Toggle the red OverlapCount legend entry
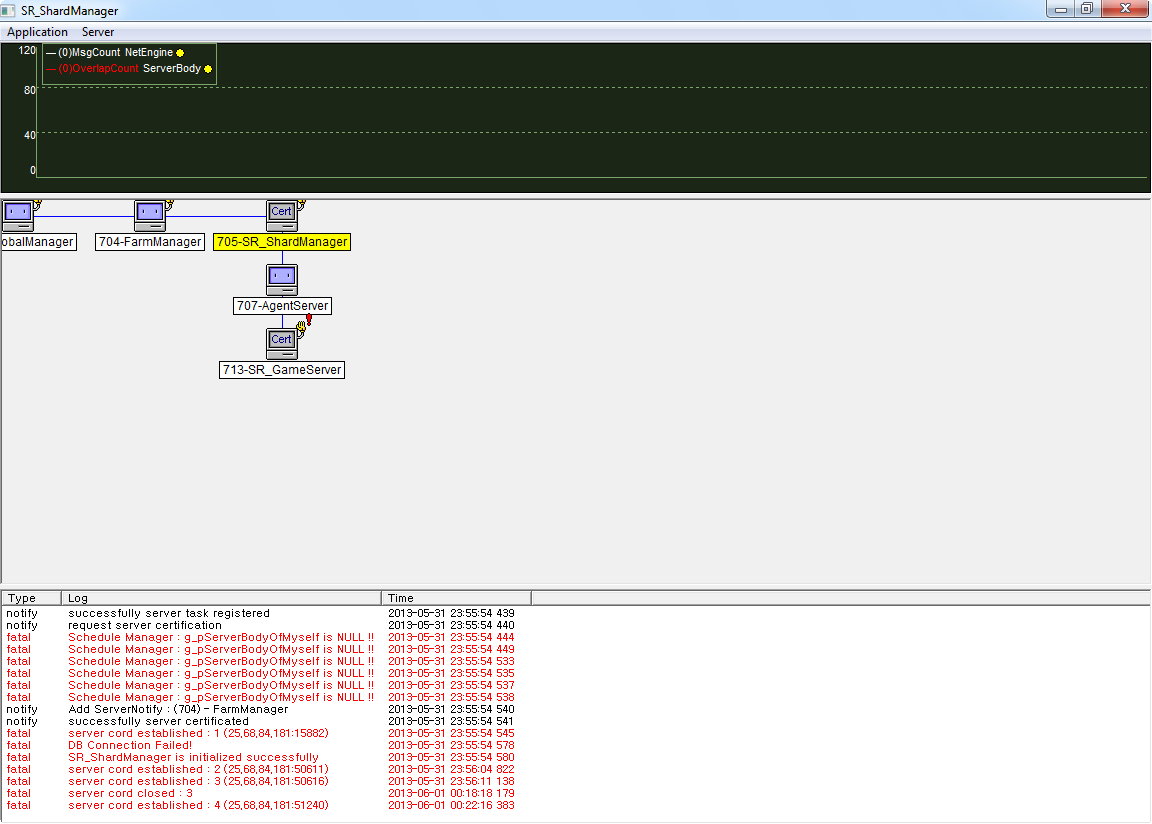The width and height of the screenshot is (1152, 824). coord(98,69)
